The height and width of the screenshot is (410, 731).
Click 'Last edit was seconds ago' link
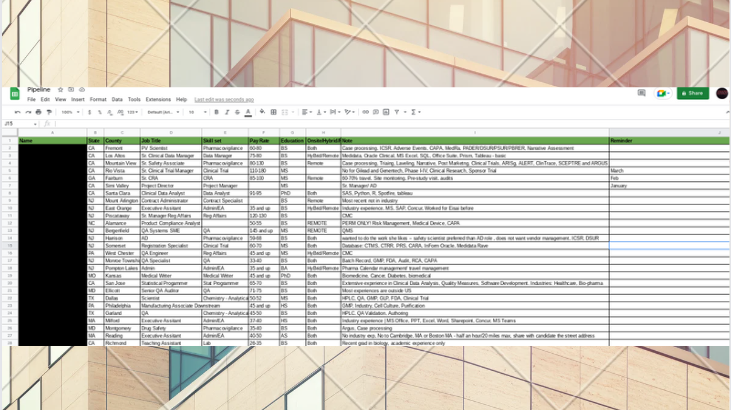click(224, 99)
